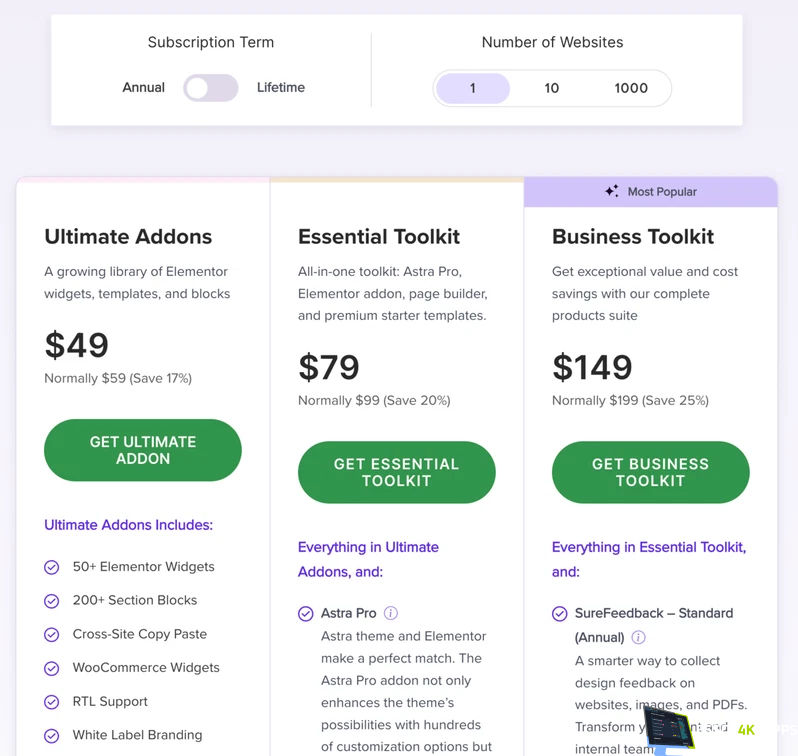Click the Most Popular sparkle icon
Viewport: 798px width, 756px height.
[612, 191]
